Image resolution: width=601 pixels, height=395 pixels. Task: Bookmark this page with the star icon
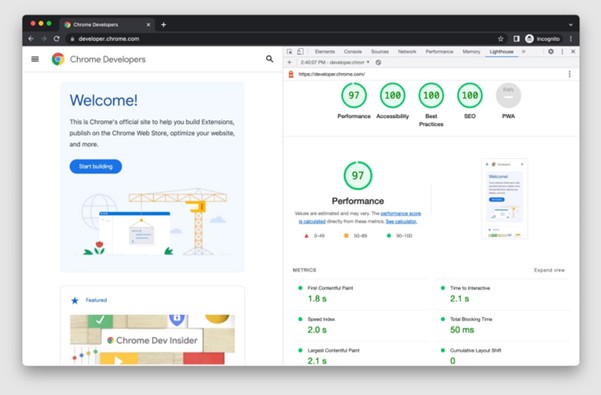pos(501,39)
